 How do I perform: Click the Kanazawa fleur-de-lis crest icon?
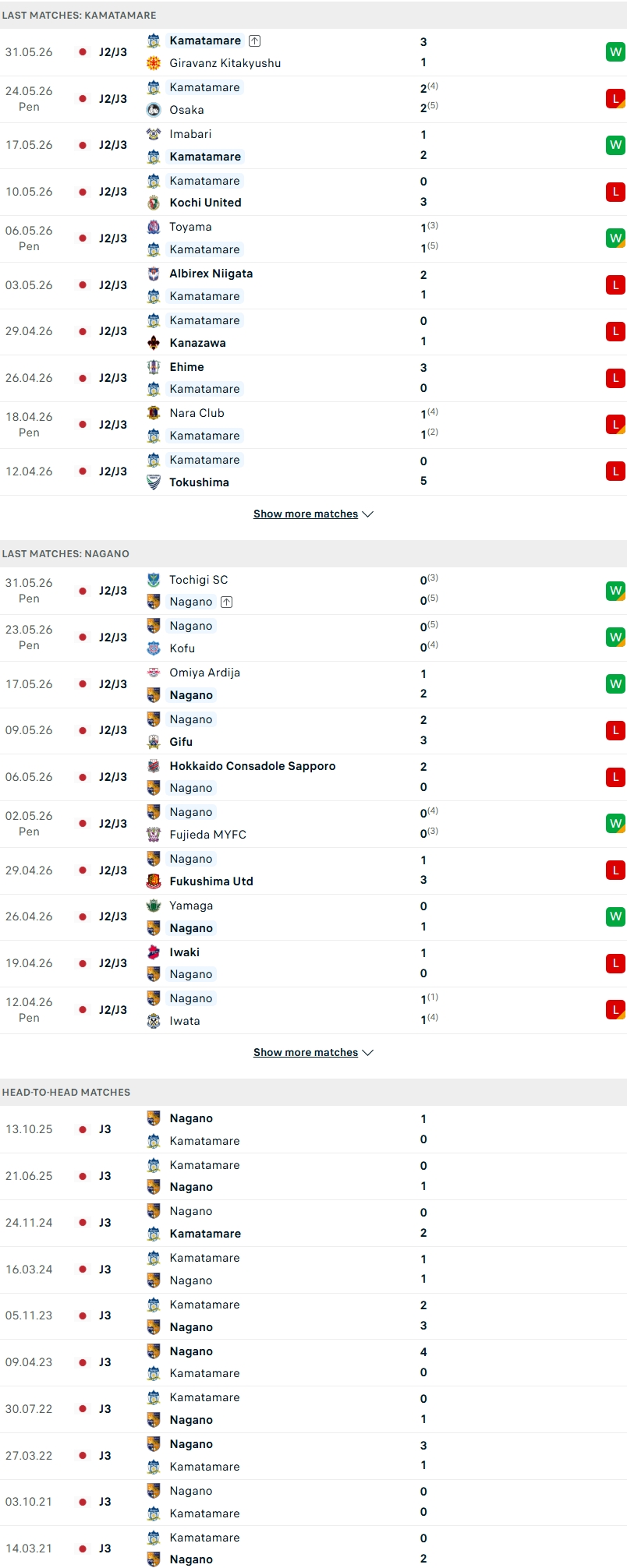coord(154,343)
